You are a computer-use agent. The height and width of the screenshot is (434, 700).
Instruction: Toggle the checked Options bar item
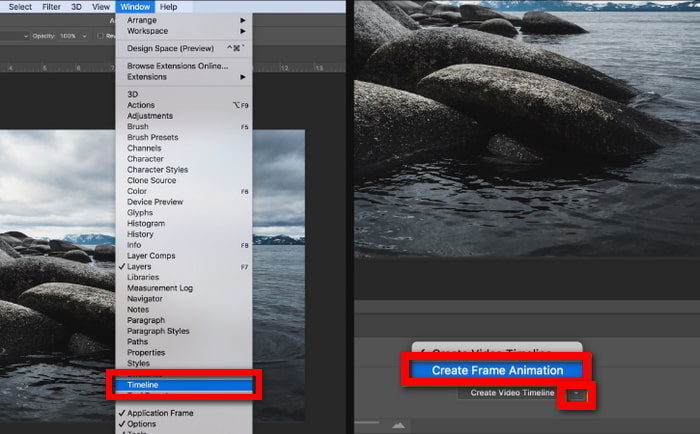click(184, 424)
